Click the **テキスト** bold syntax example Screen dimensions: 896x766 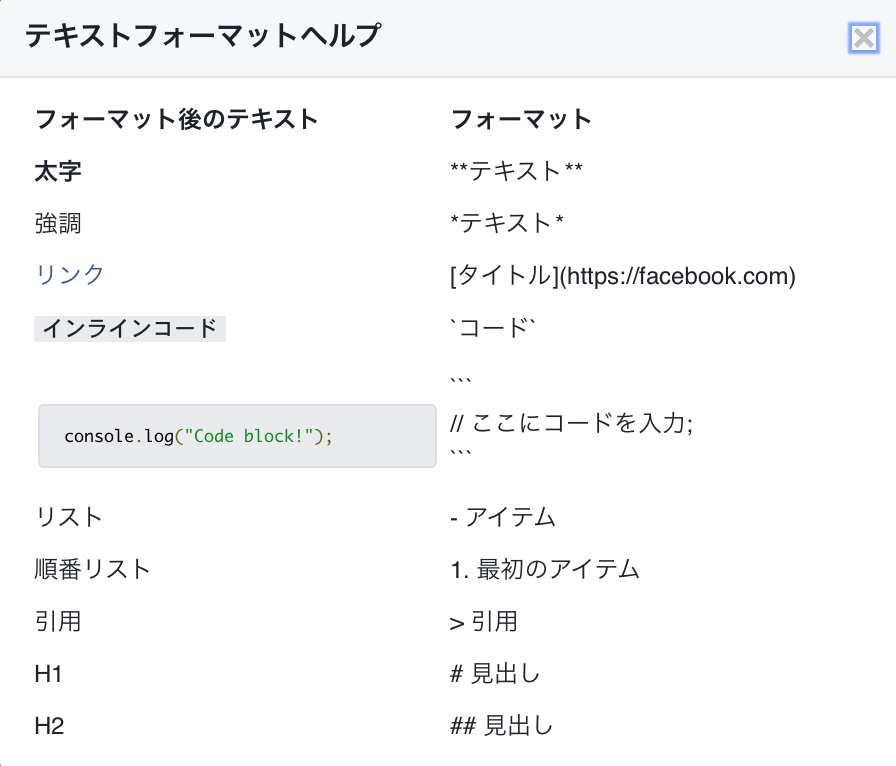pos(516,172)
